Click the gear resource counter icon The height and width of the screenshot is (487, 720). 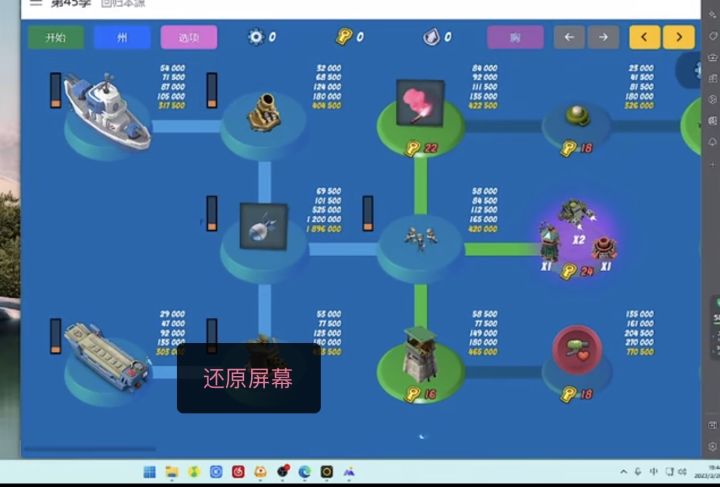(x=256, y=37)
